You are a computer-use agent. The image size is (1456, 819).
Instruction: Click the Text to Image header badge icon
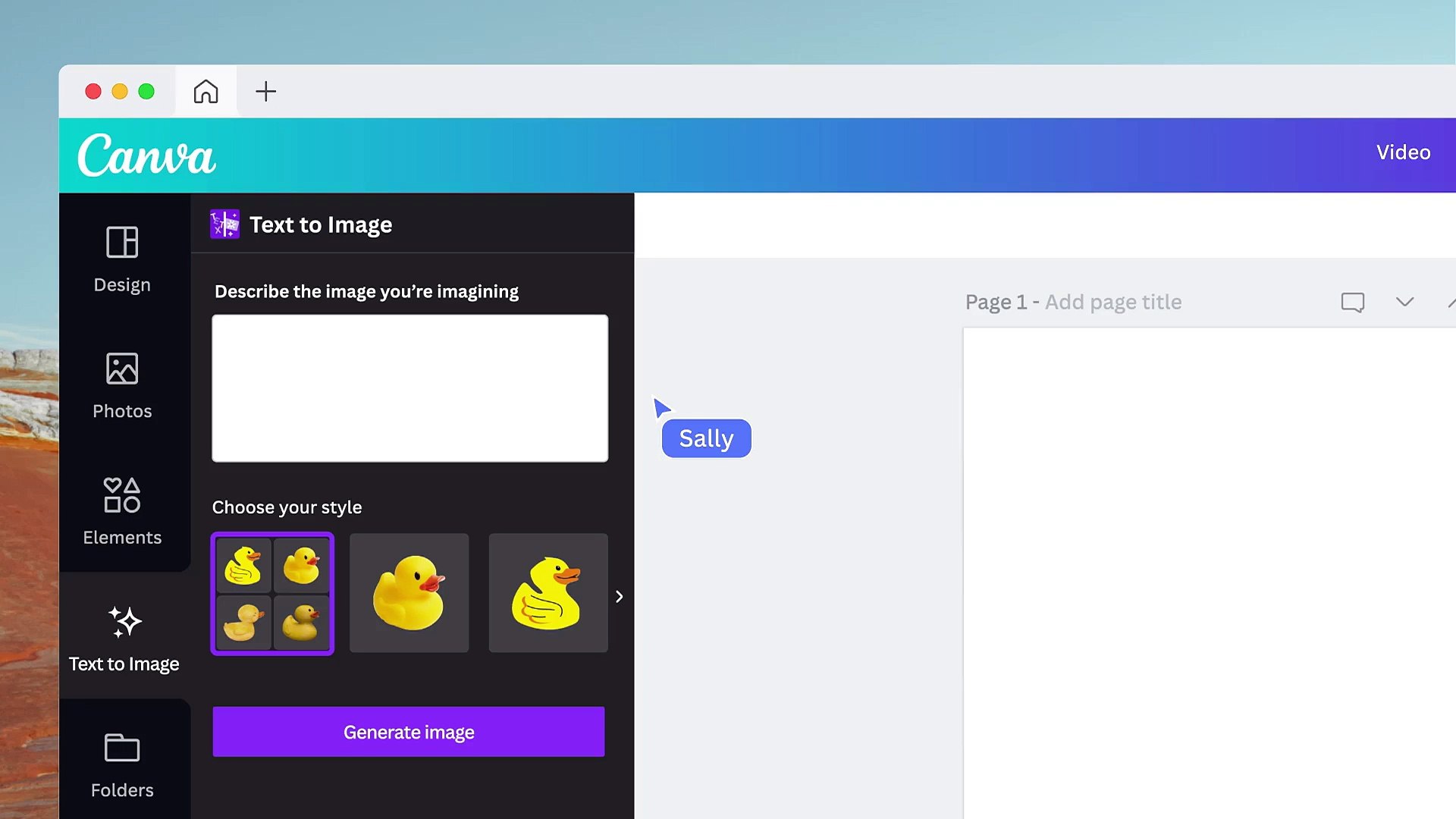pos(224,223)
